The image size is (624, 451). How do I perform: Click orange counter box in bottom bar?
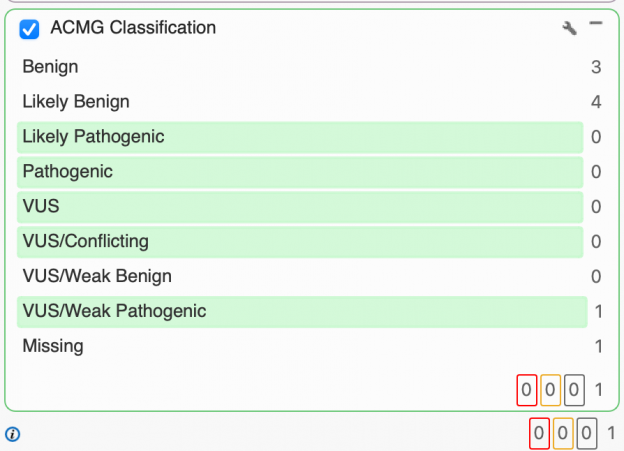(x=563, y=434)
